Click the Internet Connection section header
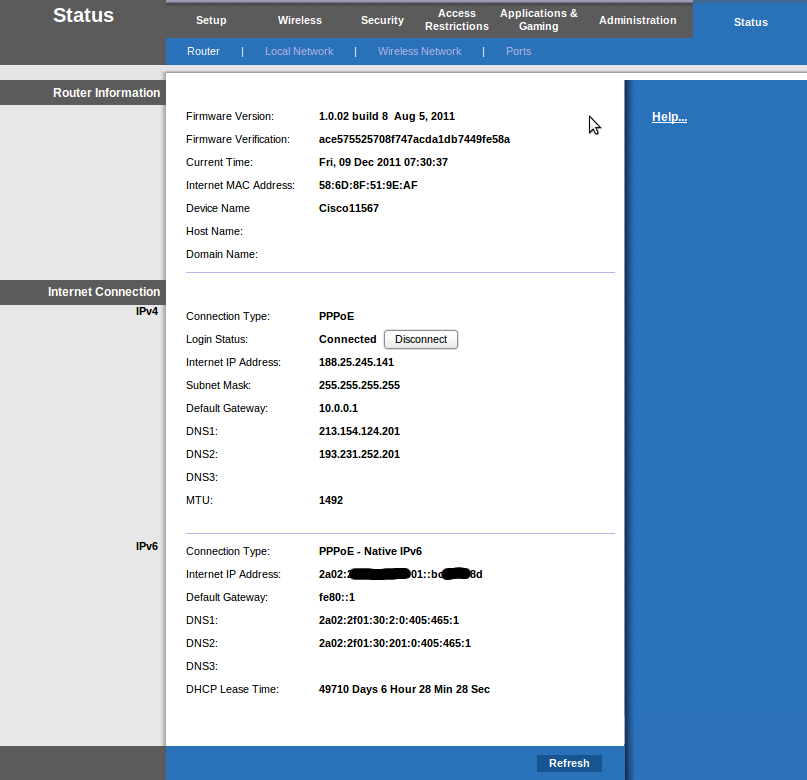This screenshot has height=780, width=807. click(103, 292)
